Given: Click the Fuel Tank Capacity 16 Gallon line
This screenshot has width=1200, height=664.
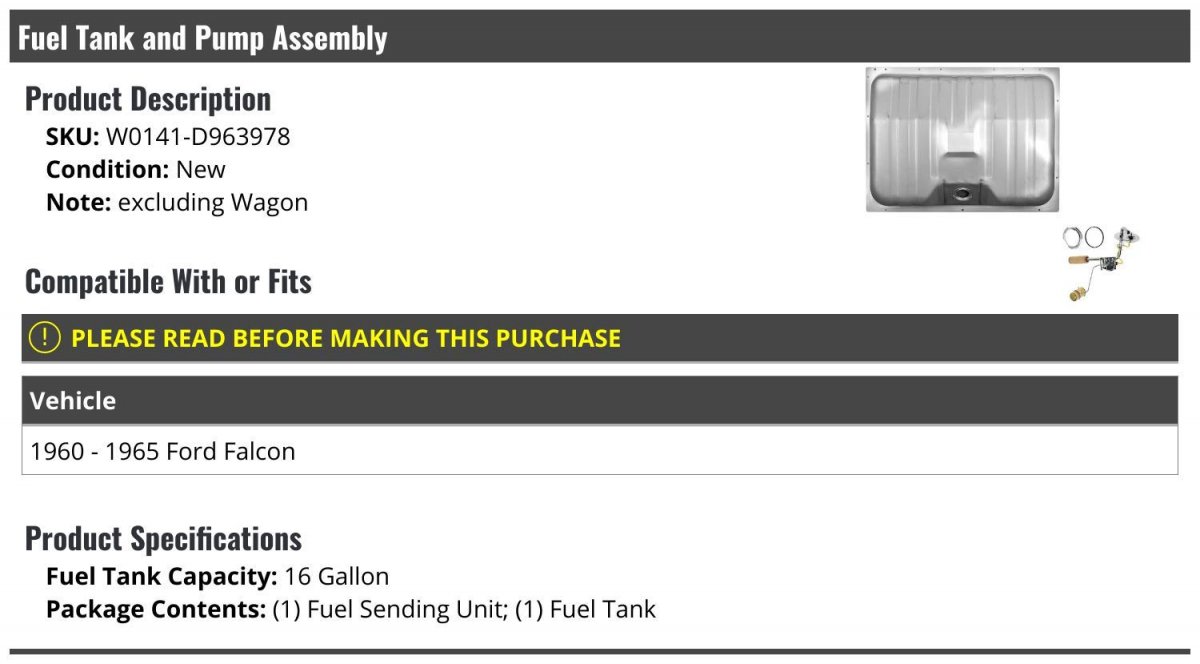Looking at the screenshot, I should pyautogui.click(x=217, y=576).
